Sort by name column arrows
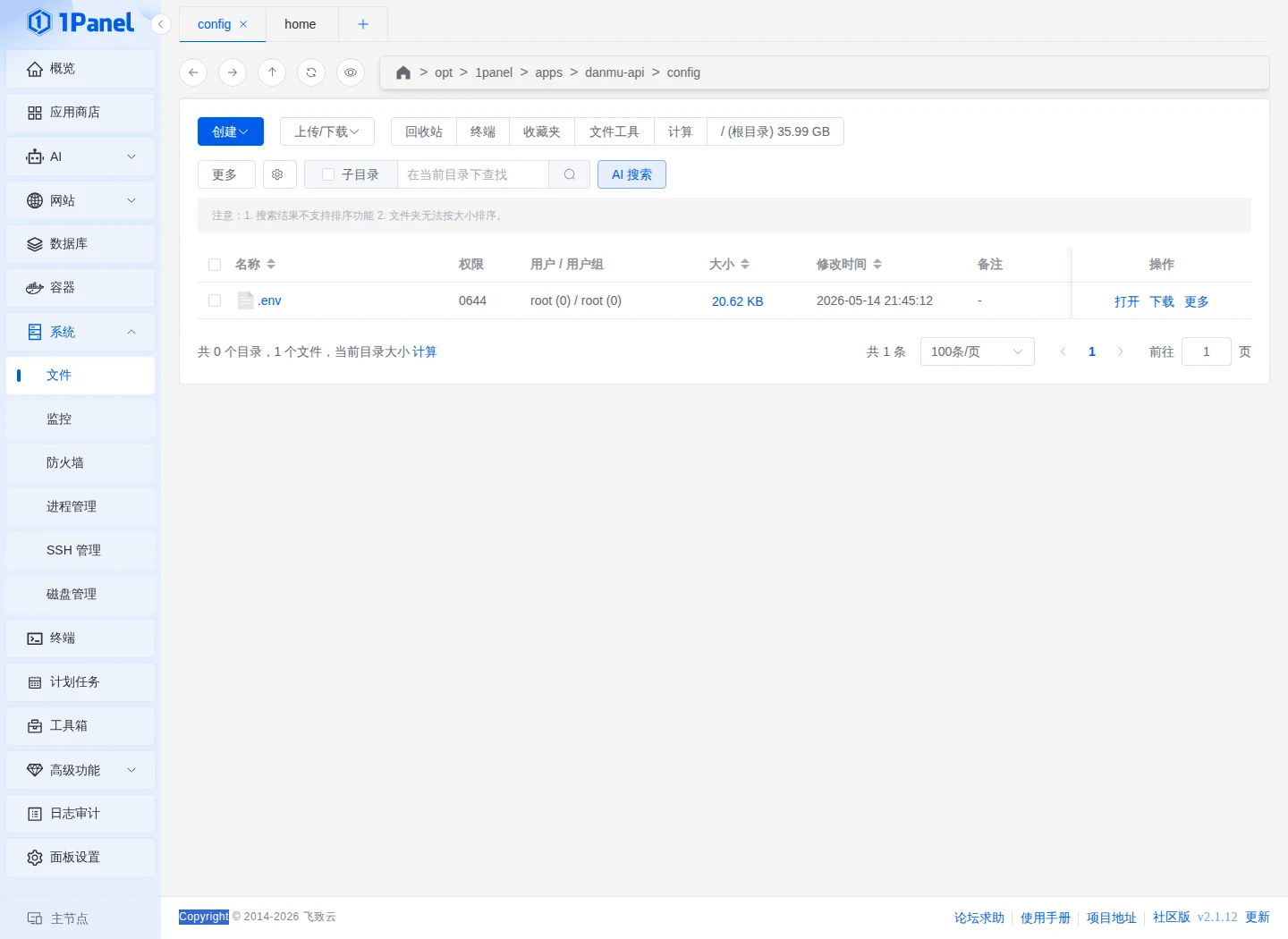 271,264
